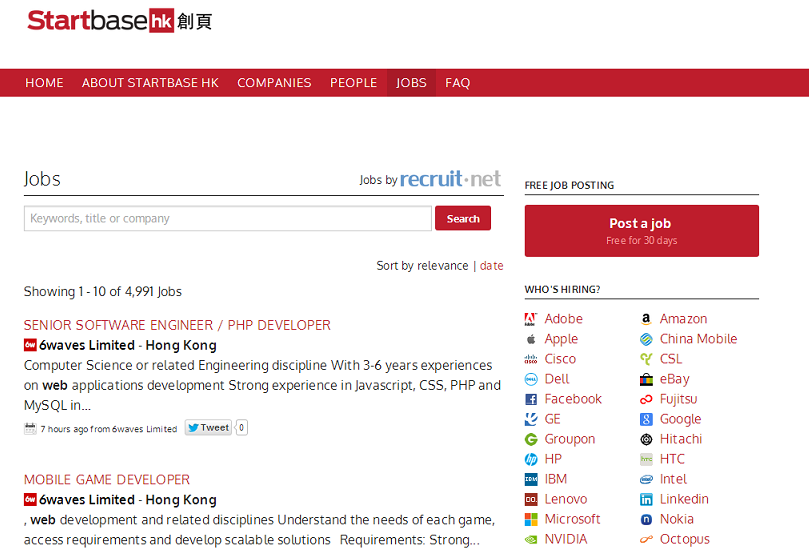Screen dimensions: 809x551
Task: Click the calendar icon beside 7 hours ago
Action: [x=30, y=428]
